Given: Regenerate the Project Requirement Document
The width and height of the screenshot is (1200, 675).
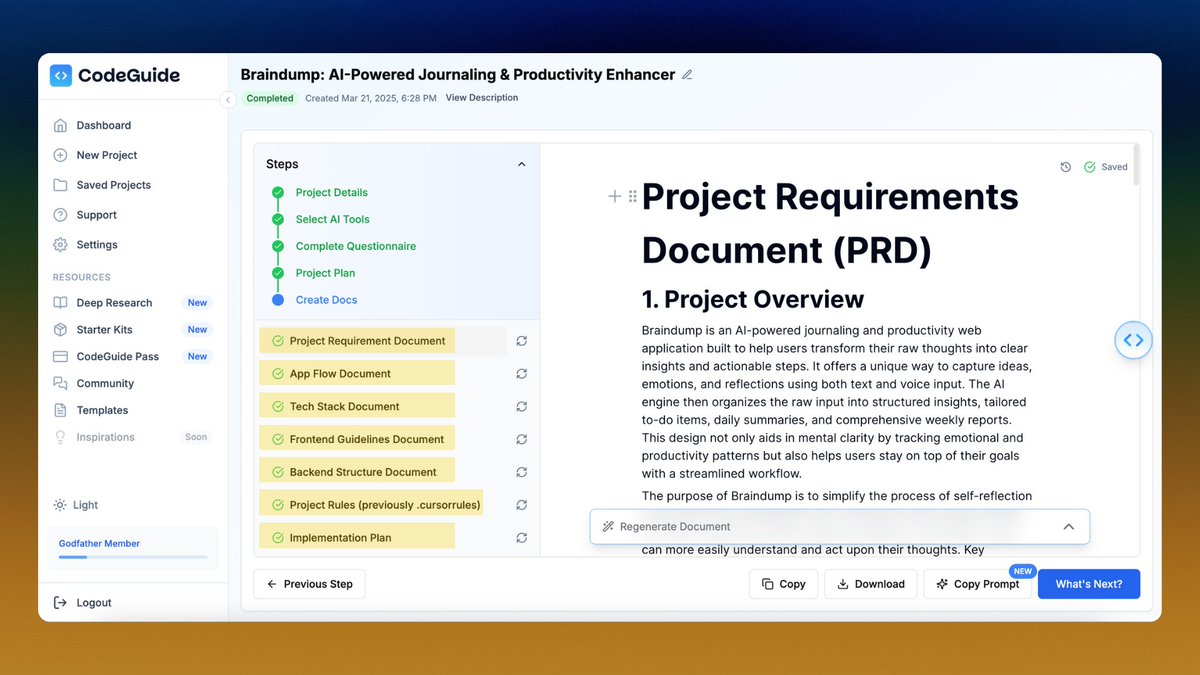Looking at the screenshot, I should (x=522, y=341).
